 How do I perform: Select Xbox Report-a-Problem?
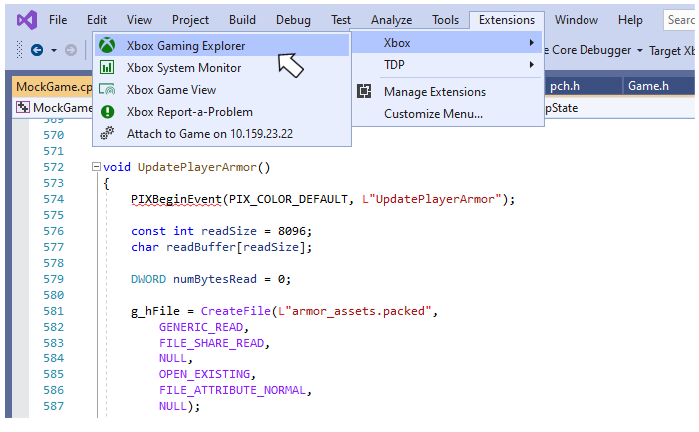pos(222,112)
